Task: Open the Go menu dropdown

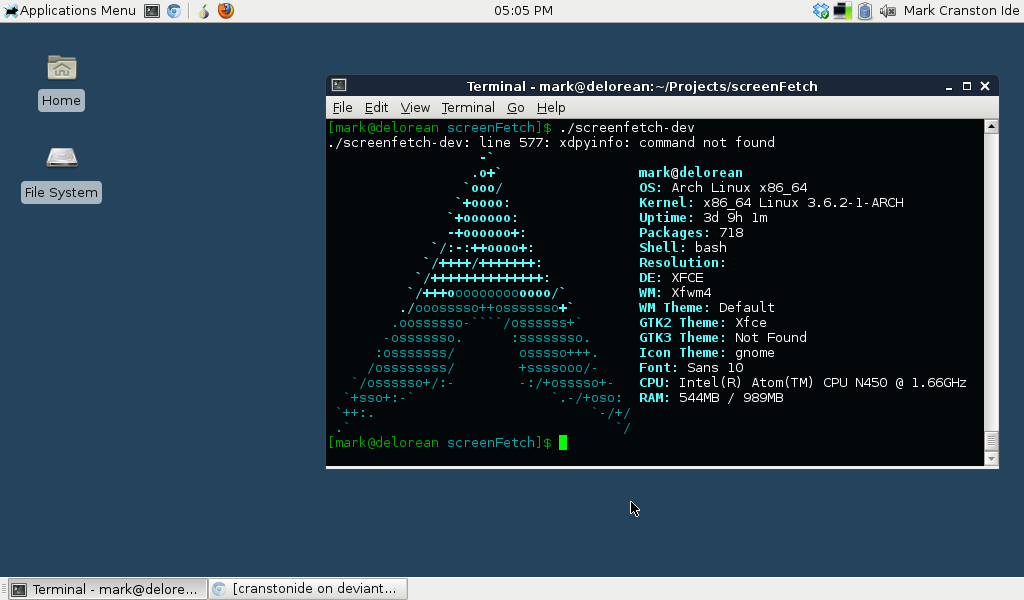Action: pos(515,107)
